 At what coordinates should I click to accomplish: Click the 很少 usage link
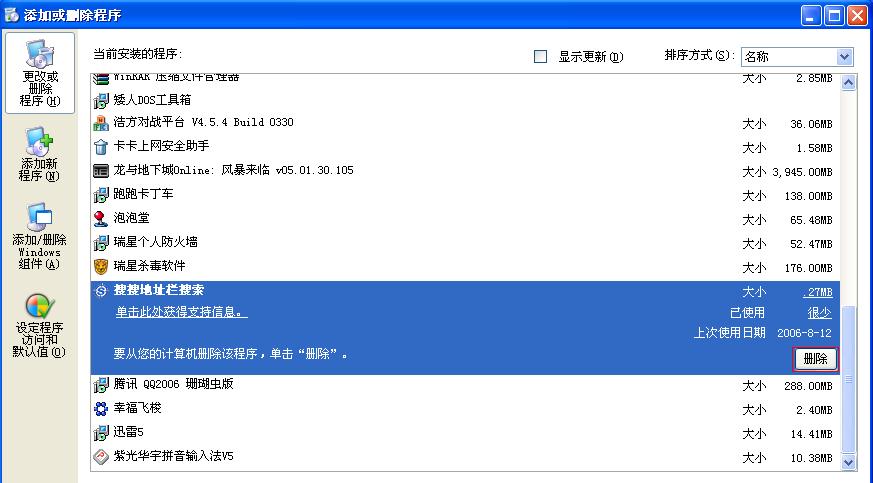pos(820,313)
